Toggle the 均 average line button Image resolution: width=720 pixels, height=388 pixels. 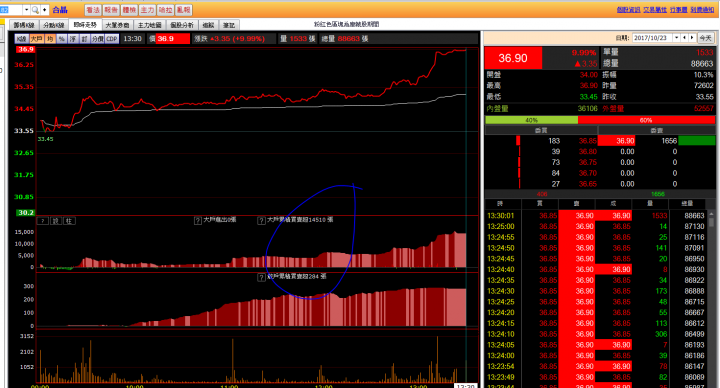click(x=50, y=39)
